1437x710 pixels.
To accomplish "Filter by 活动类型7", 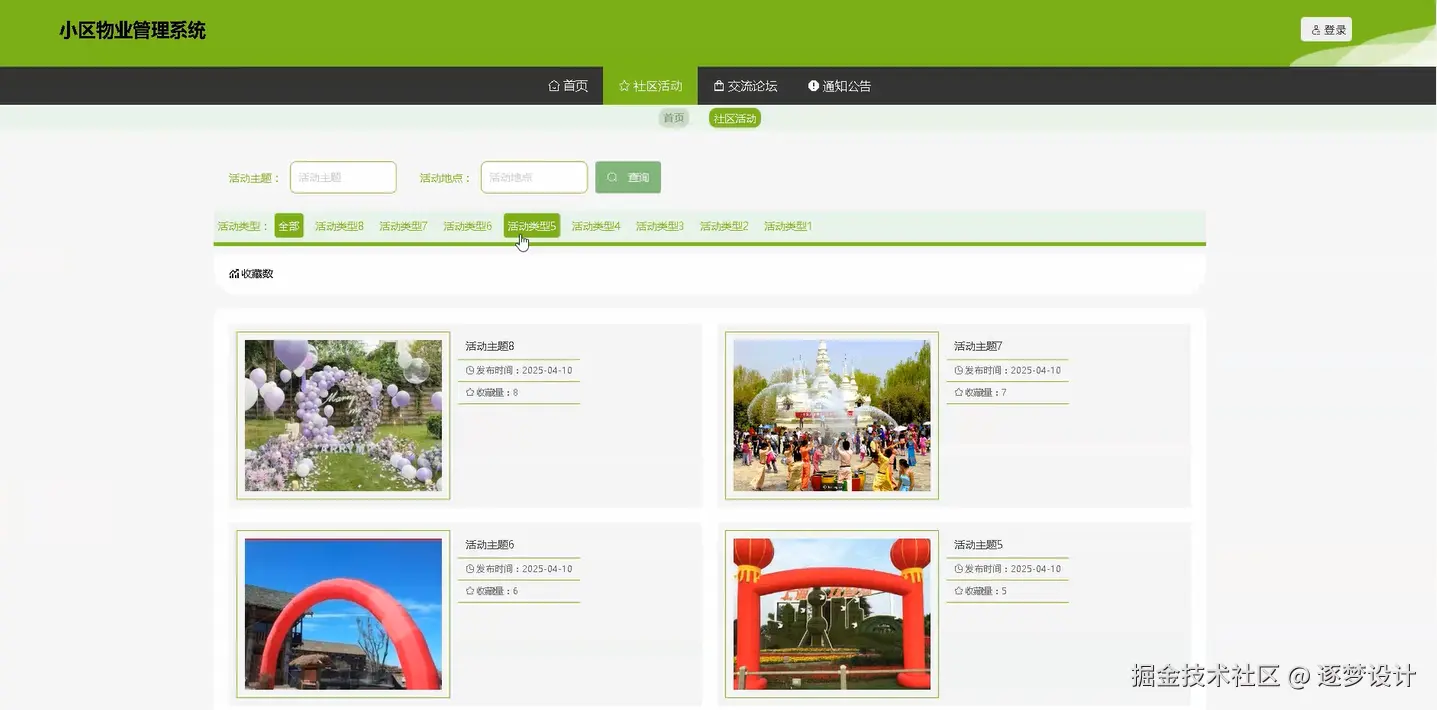I will pyautogui.click(x=403, y=226).
